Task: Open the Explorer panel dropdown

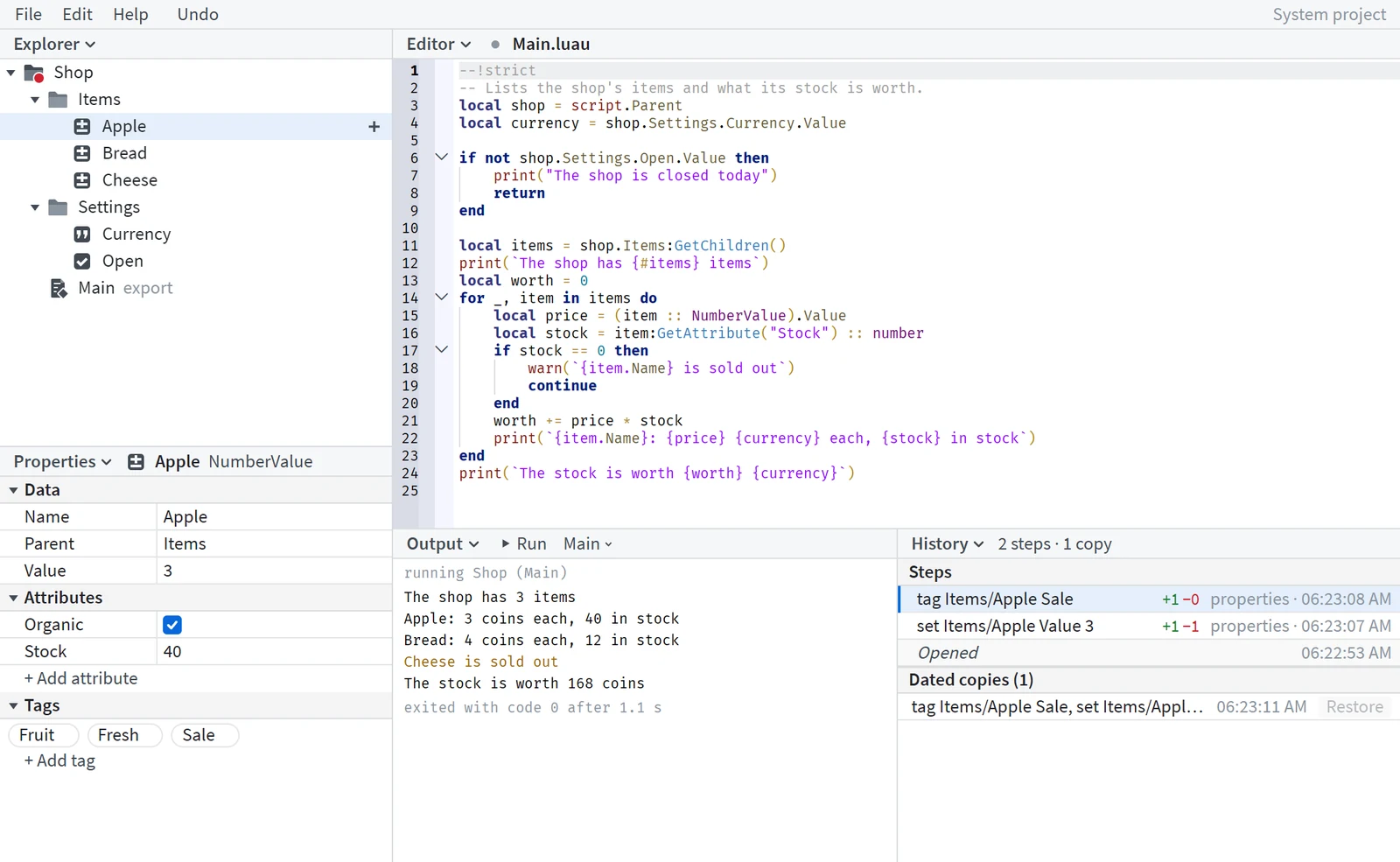Action: pyautogui.click(x=54, y=45)
